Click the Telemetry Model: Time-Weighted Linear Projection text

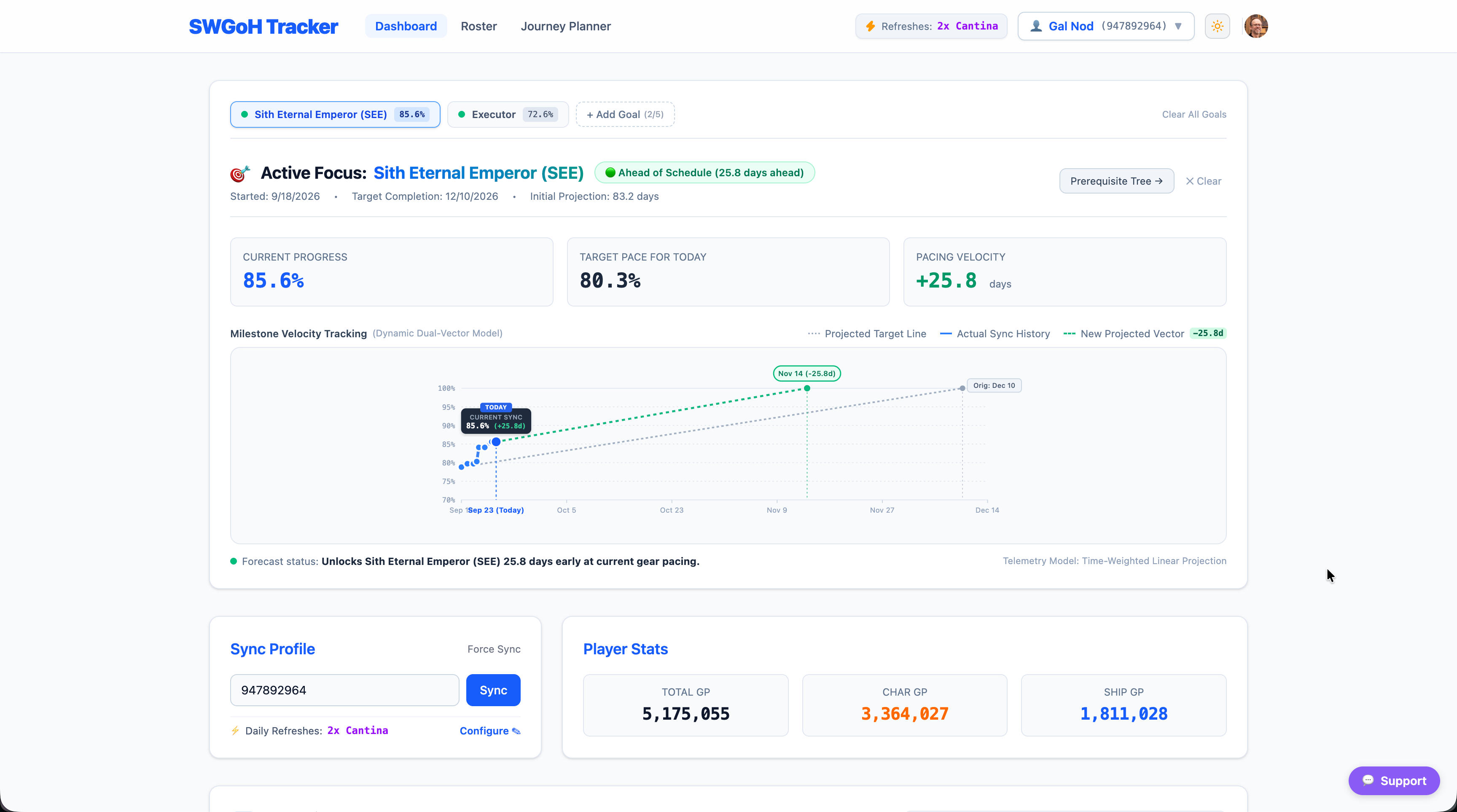[x=1114, y=561]
